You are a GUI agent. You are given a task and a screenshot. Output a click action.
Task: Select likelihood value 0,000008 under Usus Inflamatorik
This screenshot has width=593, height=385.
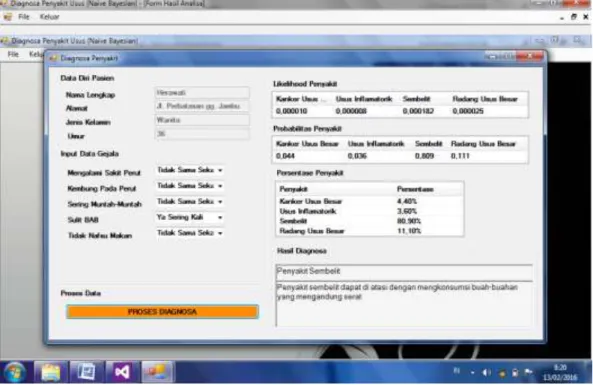tap(351, 111)
